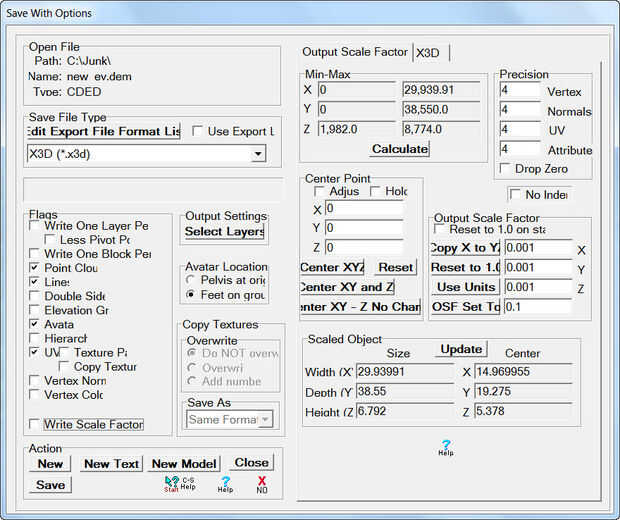Toggle the Less Pivot checkbox
The height and width of the screenshot is (520, 620).
tap(49, 239)
